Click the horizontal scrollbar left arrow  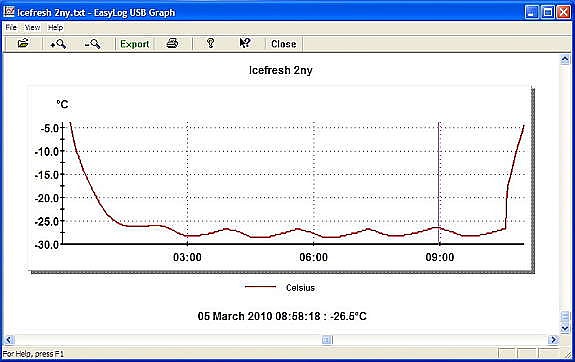coord(9,340)
